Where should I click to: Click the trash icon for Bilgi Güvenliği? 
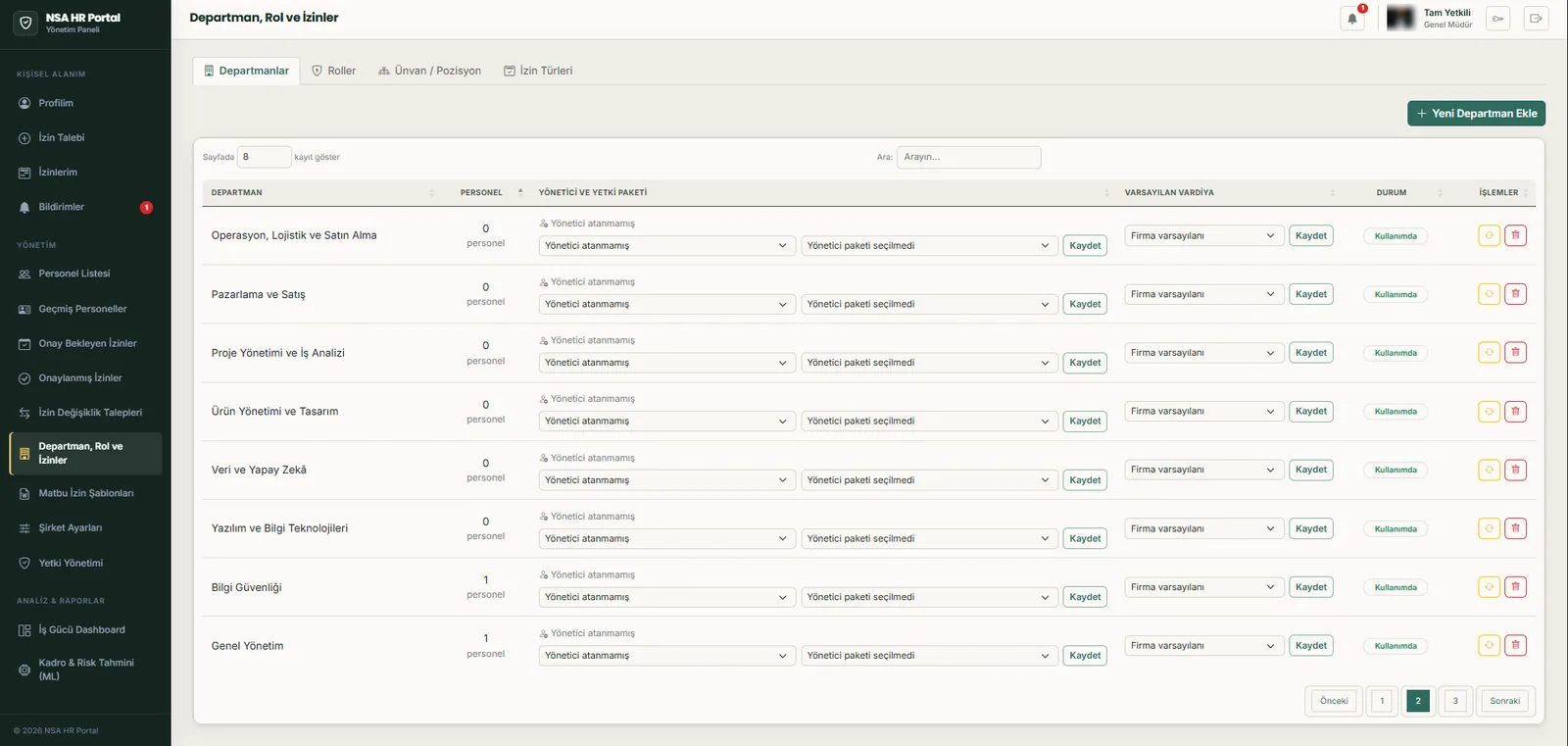1515,587
